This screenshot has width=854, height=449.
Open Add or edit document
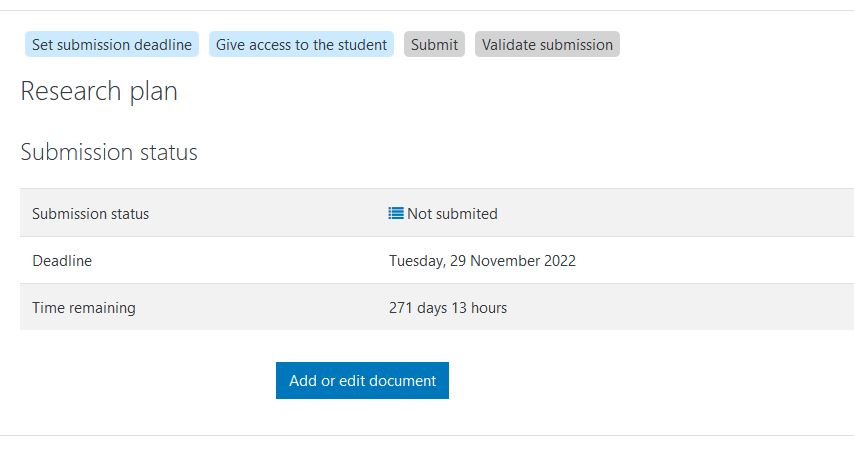(x=362, y=381)
